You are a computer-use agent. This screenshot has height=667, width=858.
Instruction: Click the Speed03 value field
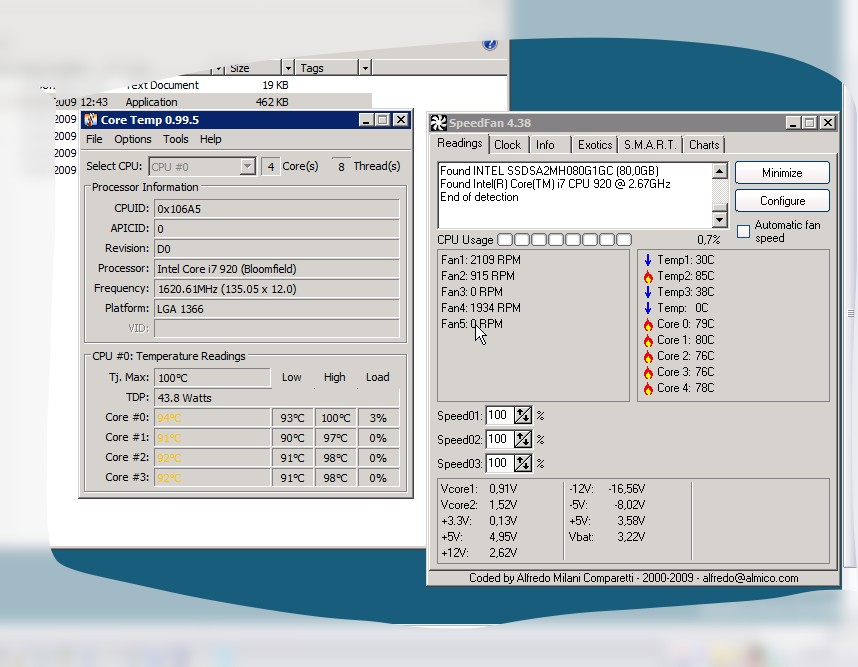[500, 463]
